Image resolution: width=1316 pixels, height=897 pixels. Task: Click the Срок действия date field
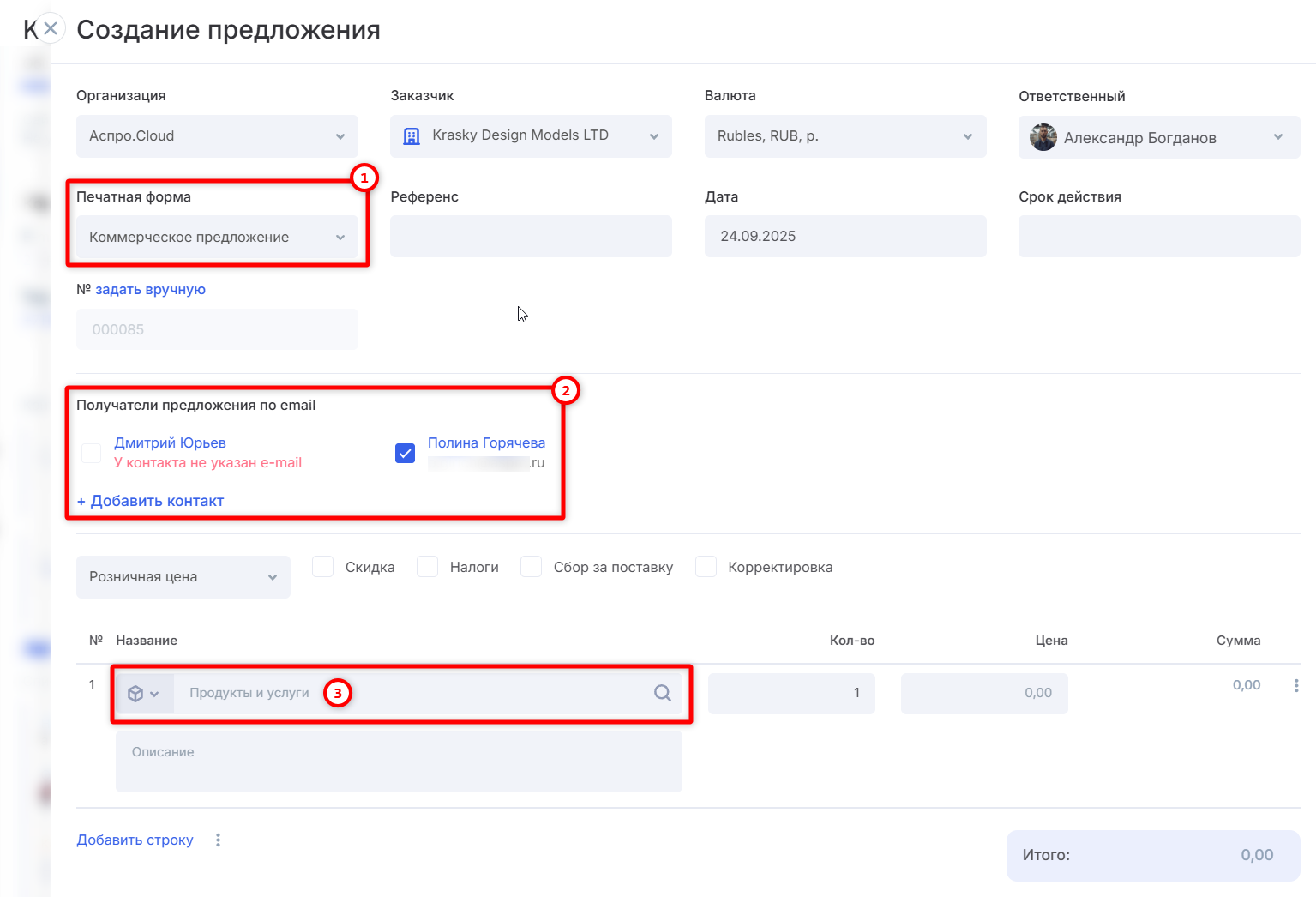(x=1158, y=236)
